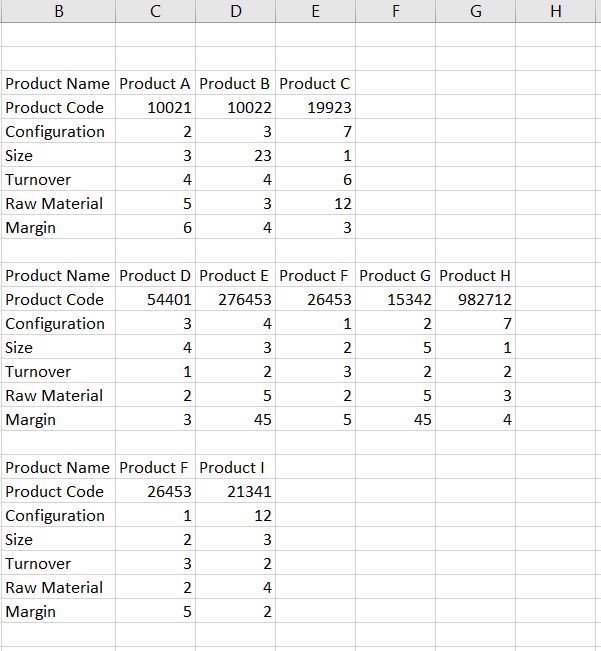The width and height of the screenshot is (601, 651).
Task: Select the cell labeled Product A
Action: [155, 83]
